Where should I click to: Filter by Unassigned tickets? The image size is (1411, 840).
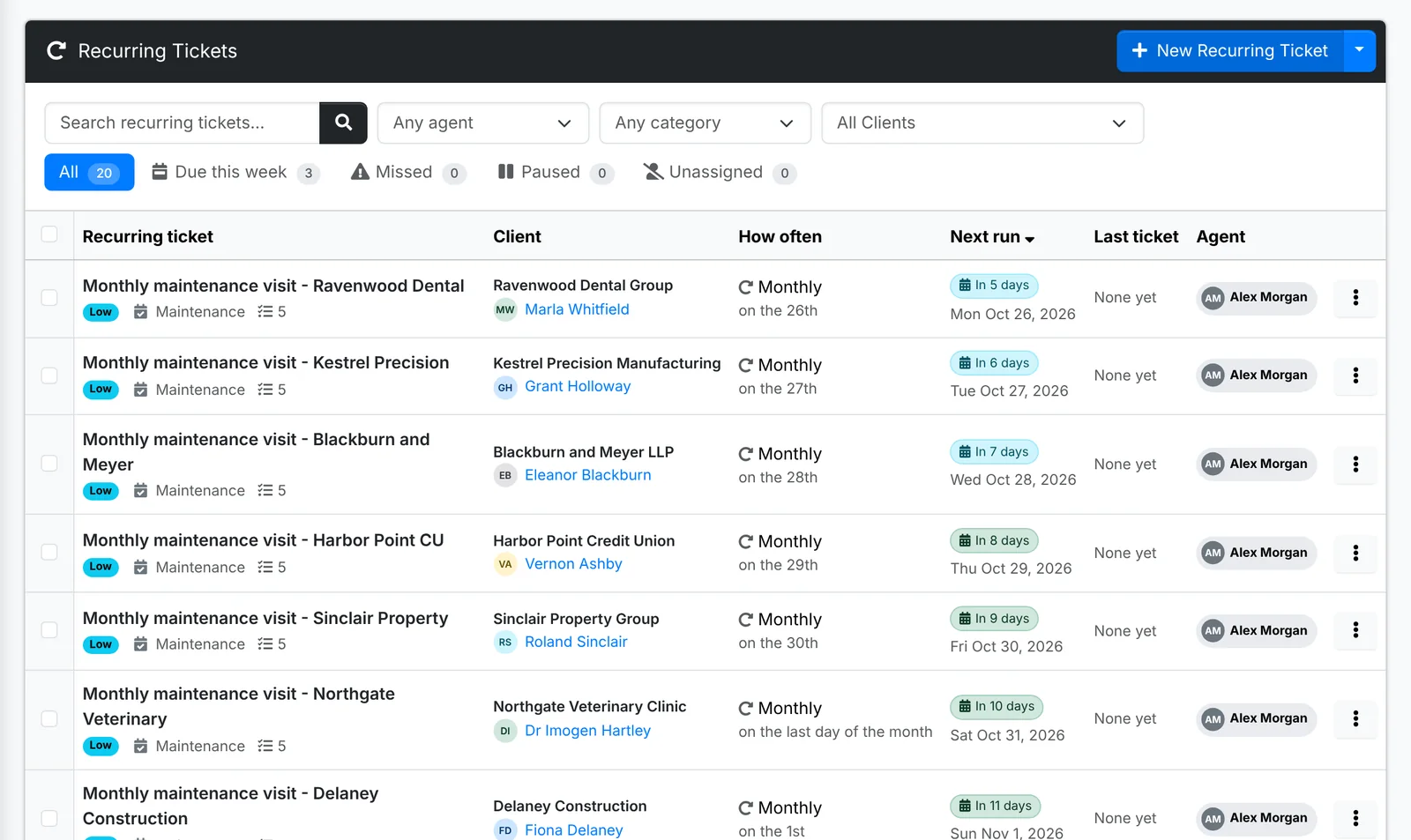point(720,172)
